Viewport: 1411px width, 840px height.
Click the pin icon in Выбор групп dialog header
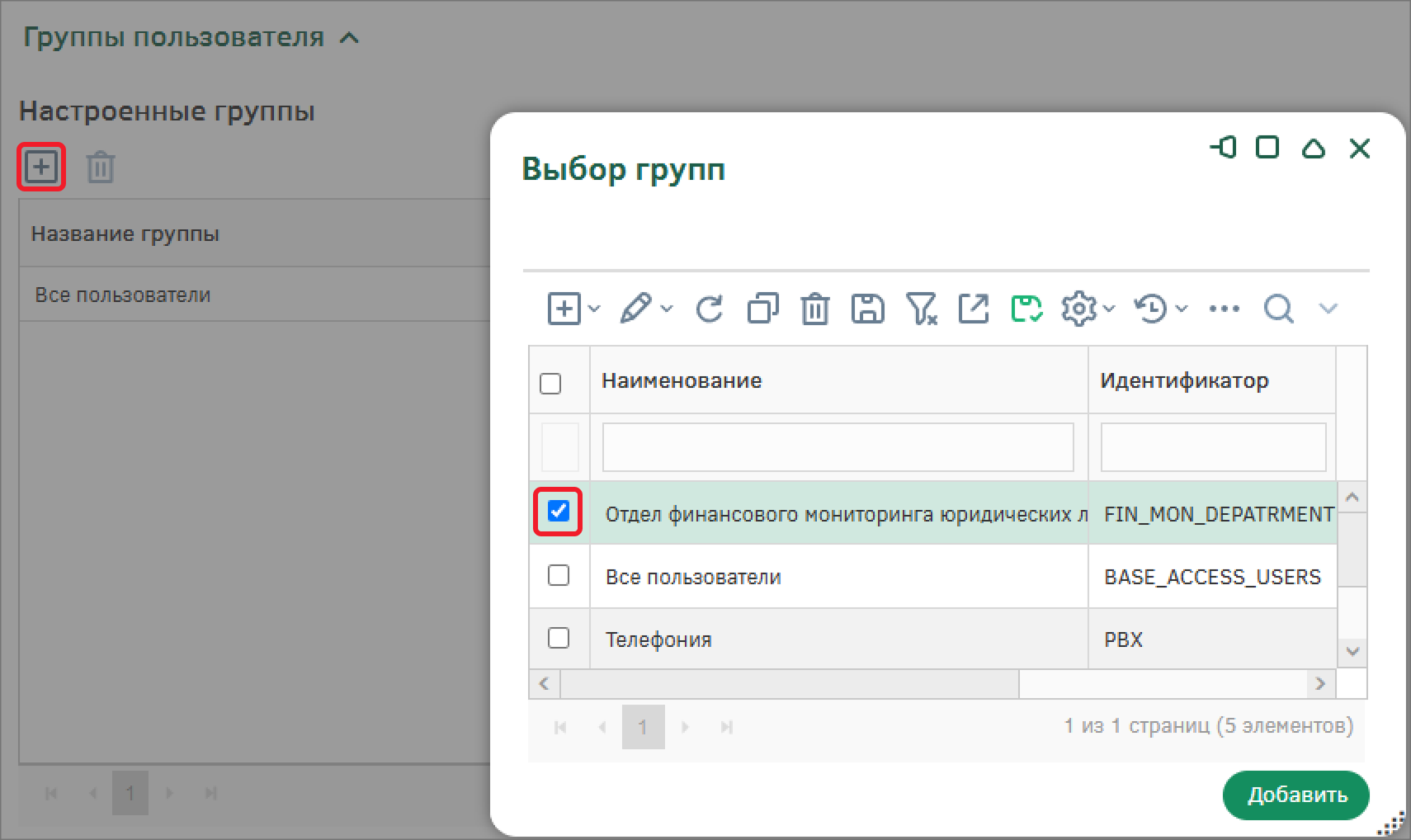point(1223,148)
